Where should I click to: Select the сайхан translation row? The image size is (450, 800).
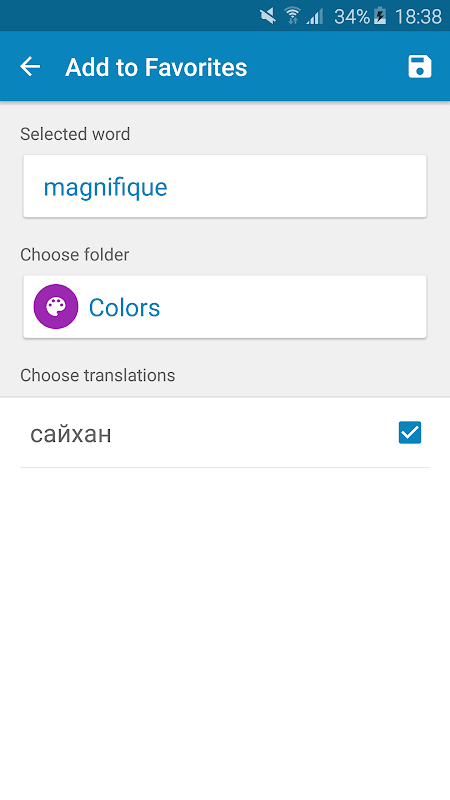225,433
